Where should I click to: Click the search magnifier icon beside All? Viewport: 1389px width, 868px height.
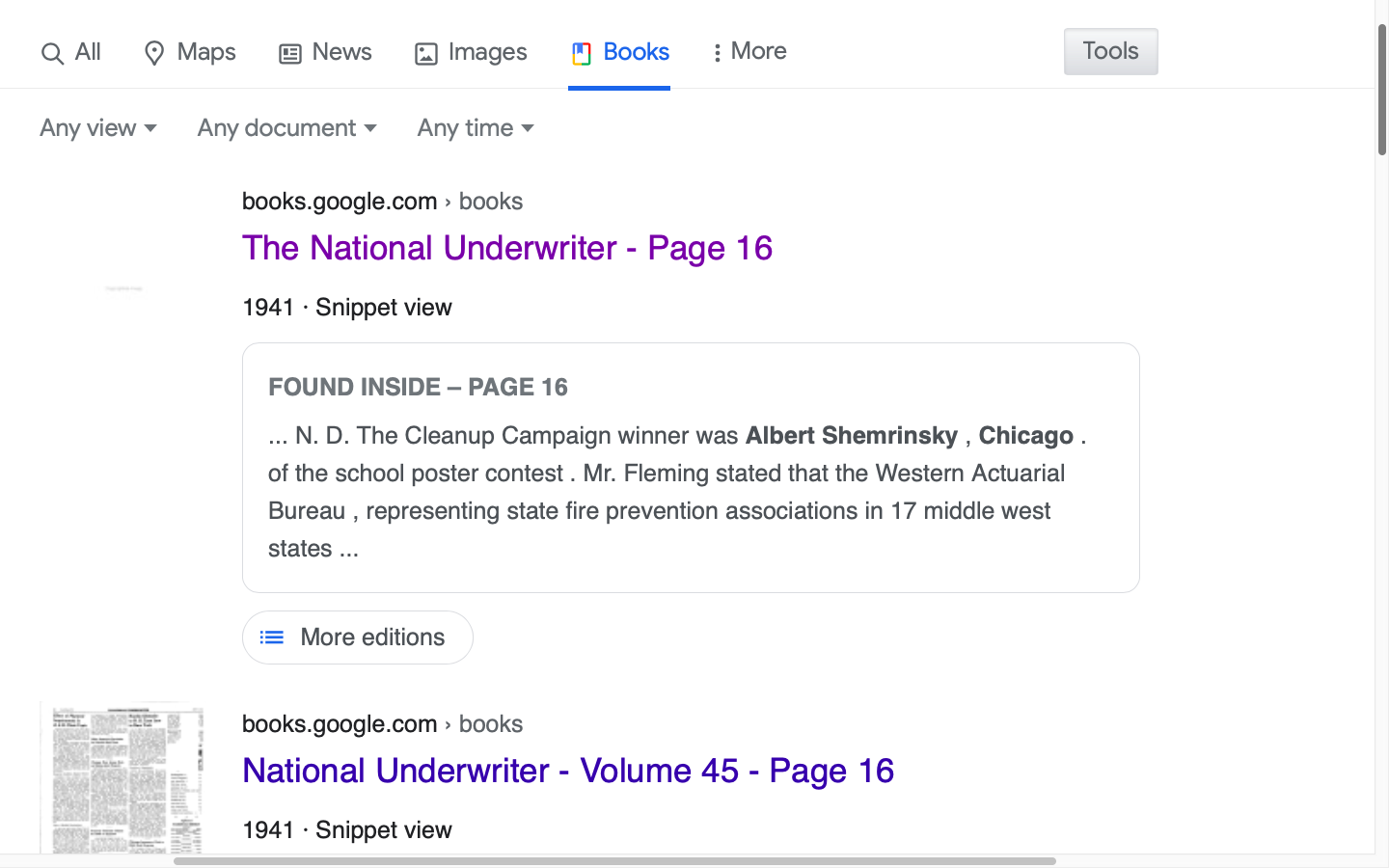(x=52, y=53)
